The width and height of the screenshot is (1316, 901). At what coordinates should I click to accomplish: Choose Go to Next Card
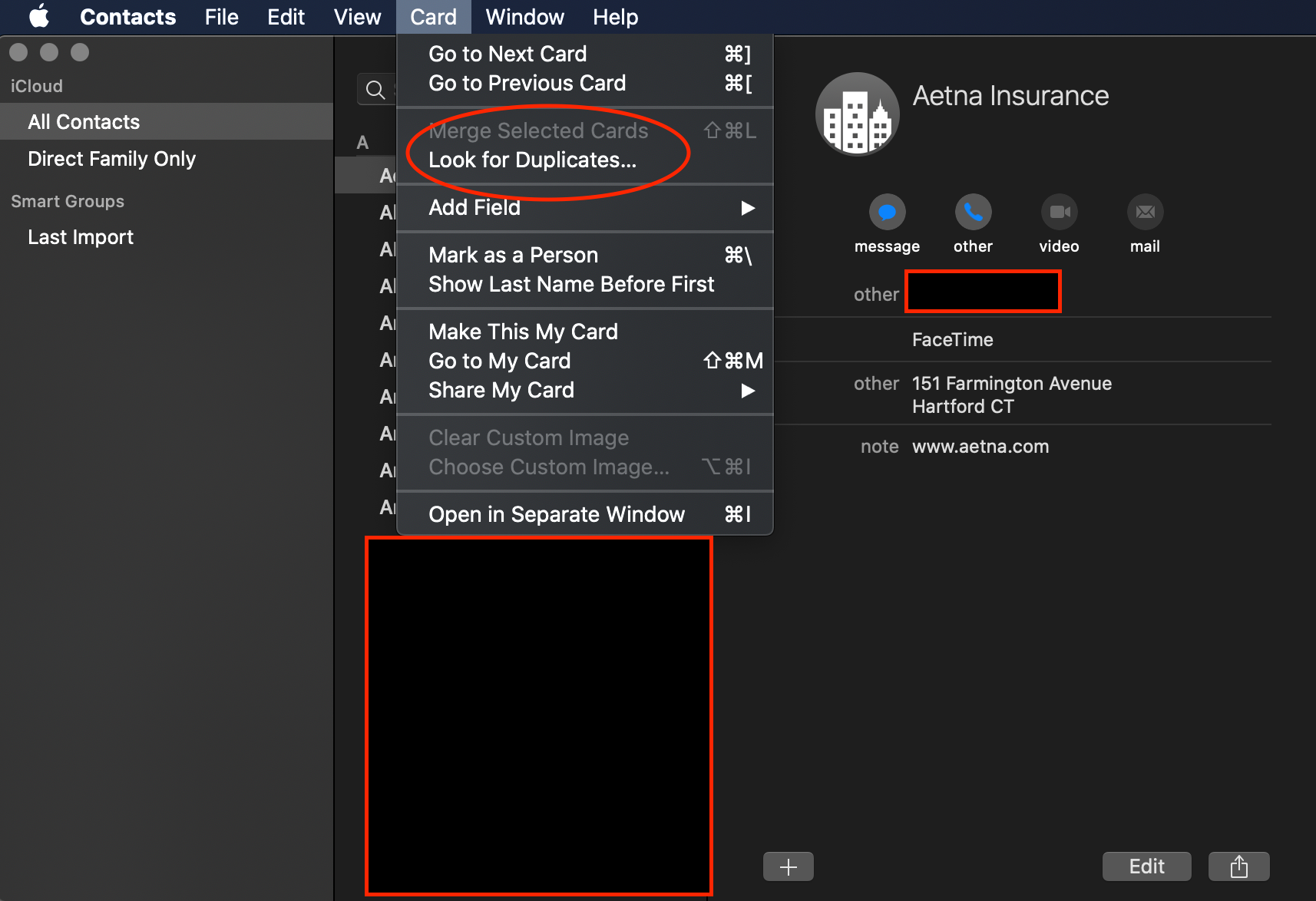pos(585,54)
